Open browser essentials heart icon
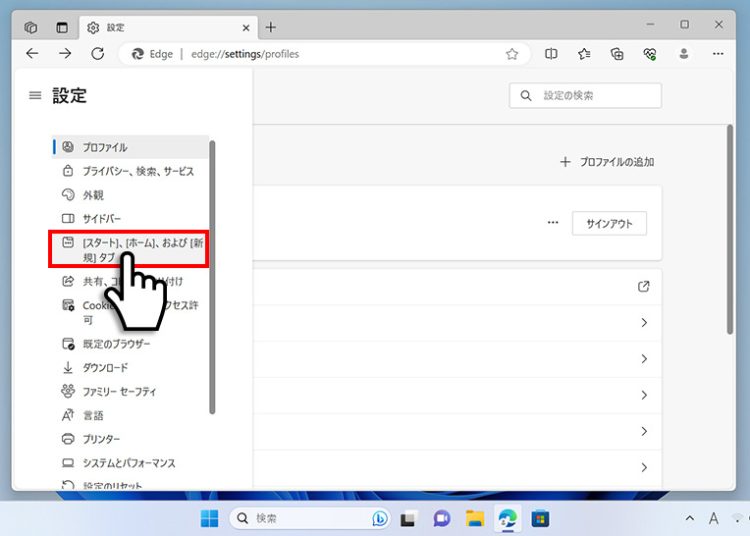This screenshot has width=750, height=536. 650,54
